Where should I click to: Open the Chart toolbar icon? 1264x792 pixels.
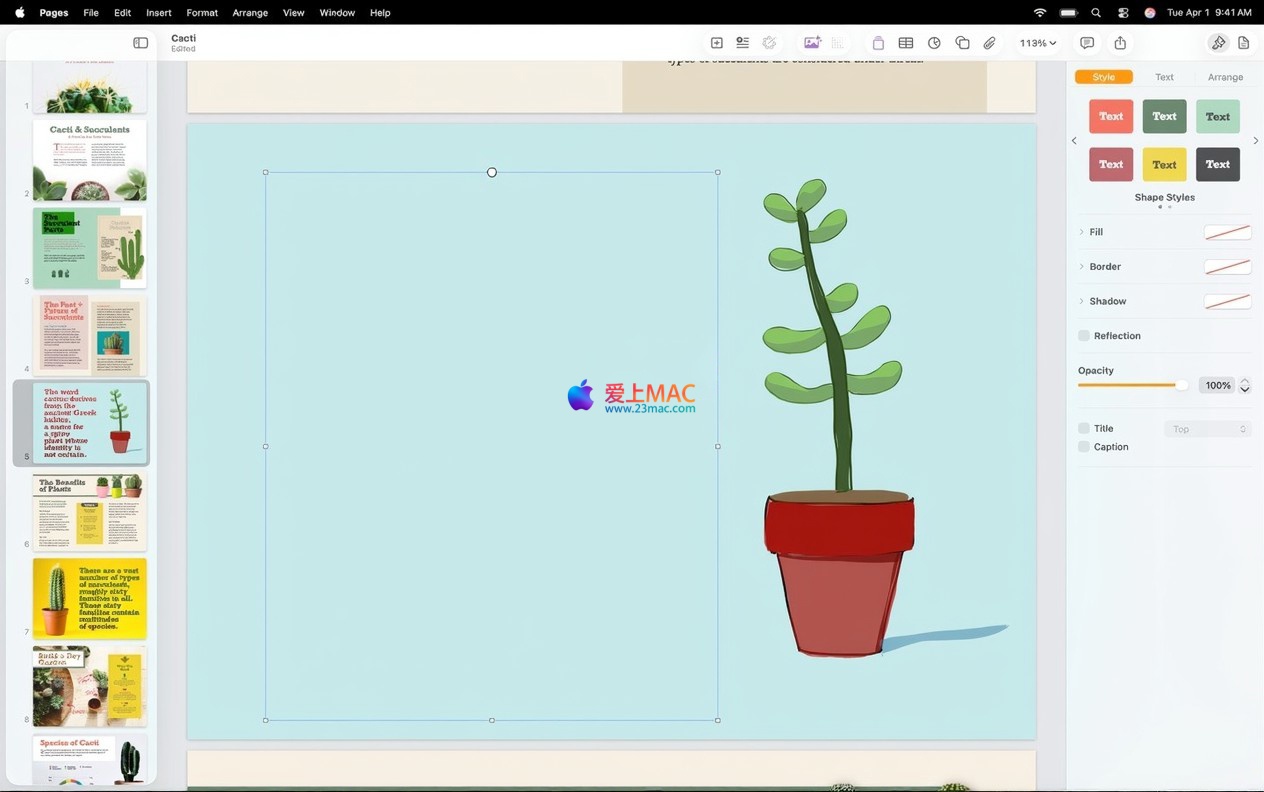(934, 43)
